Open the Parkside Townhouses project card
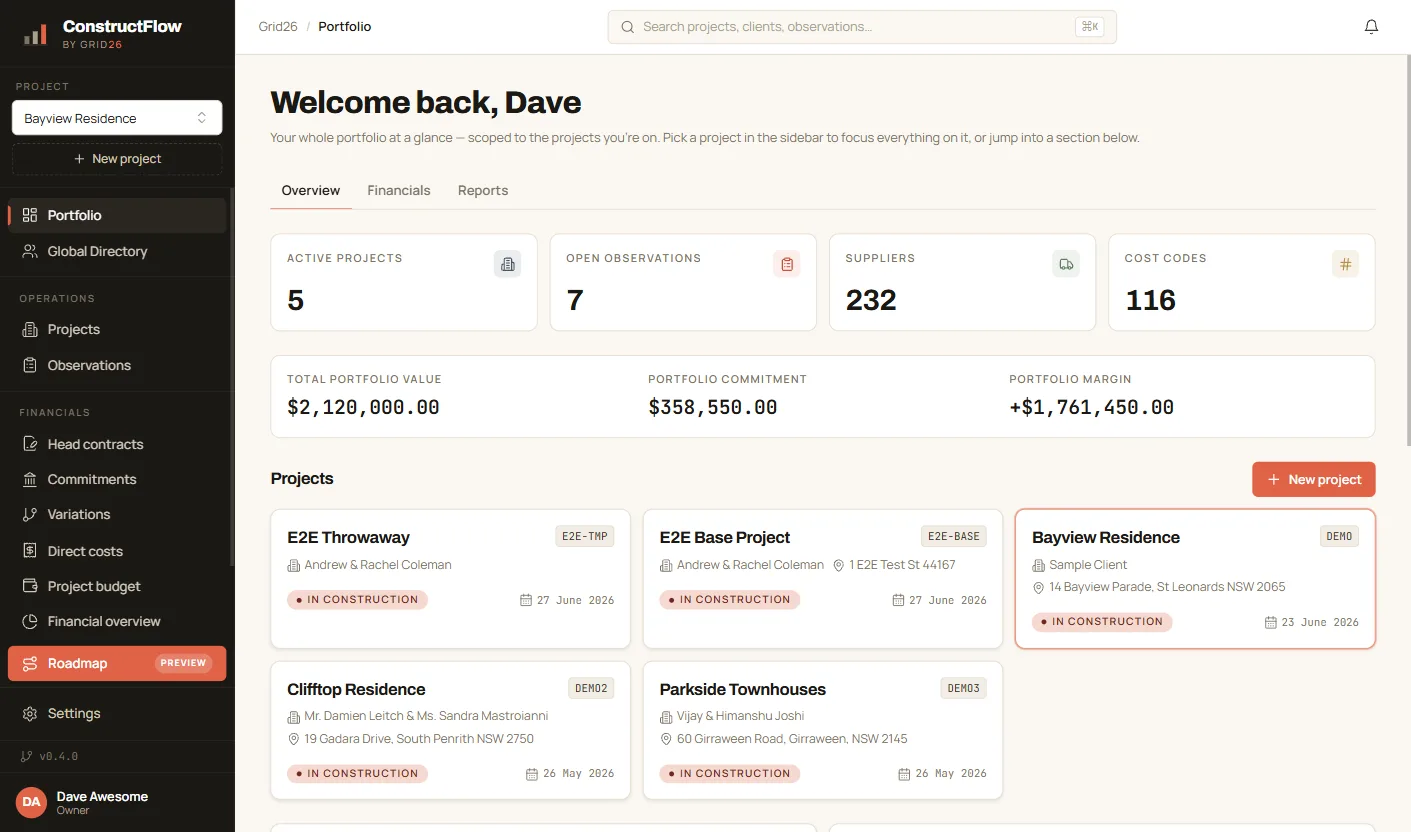 [823, 730]
